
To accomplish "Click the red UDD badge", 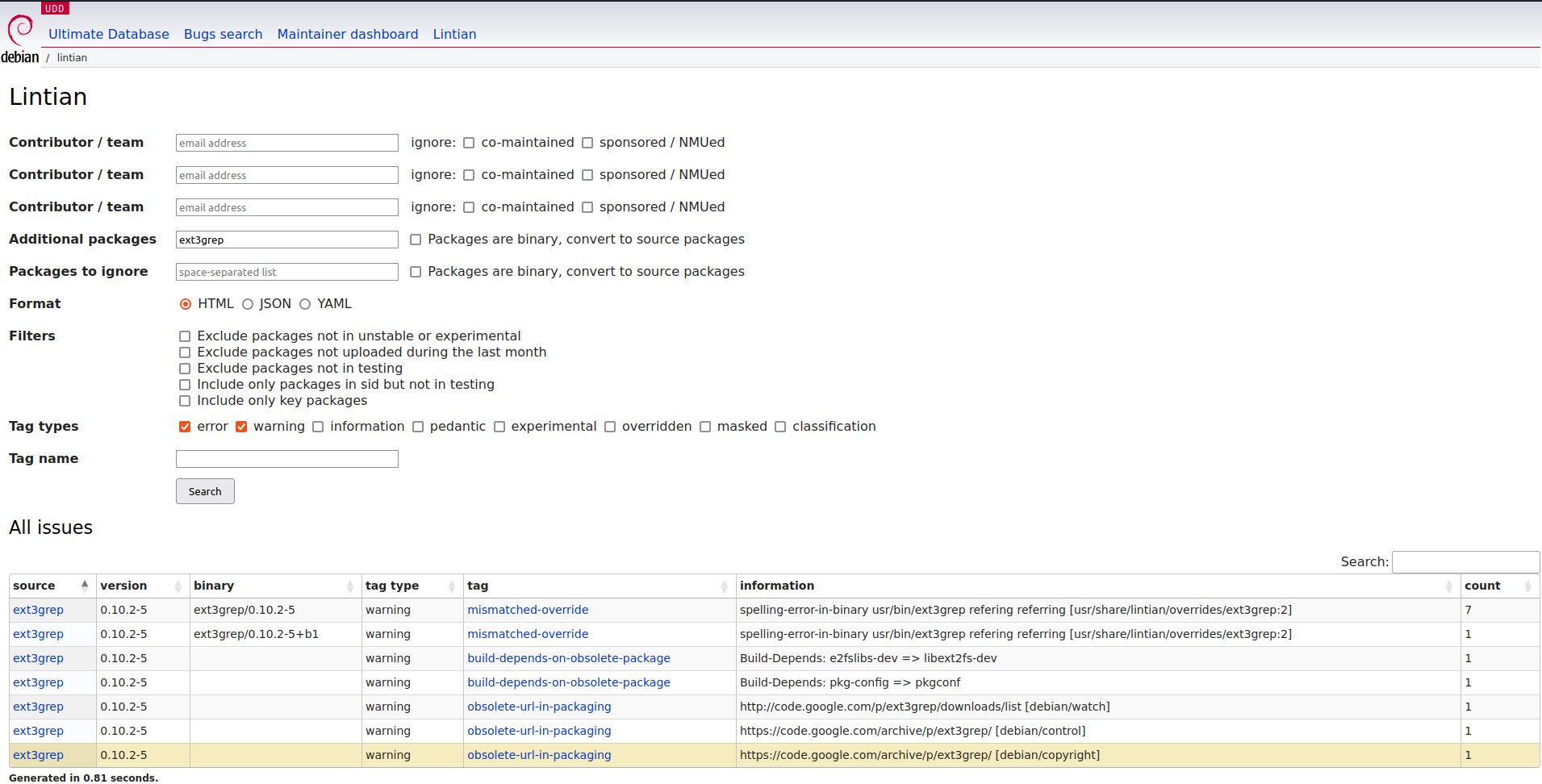I will point(55,8).
